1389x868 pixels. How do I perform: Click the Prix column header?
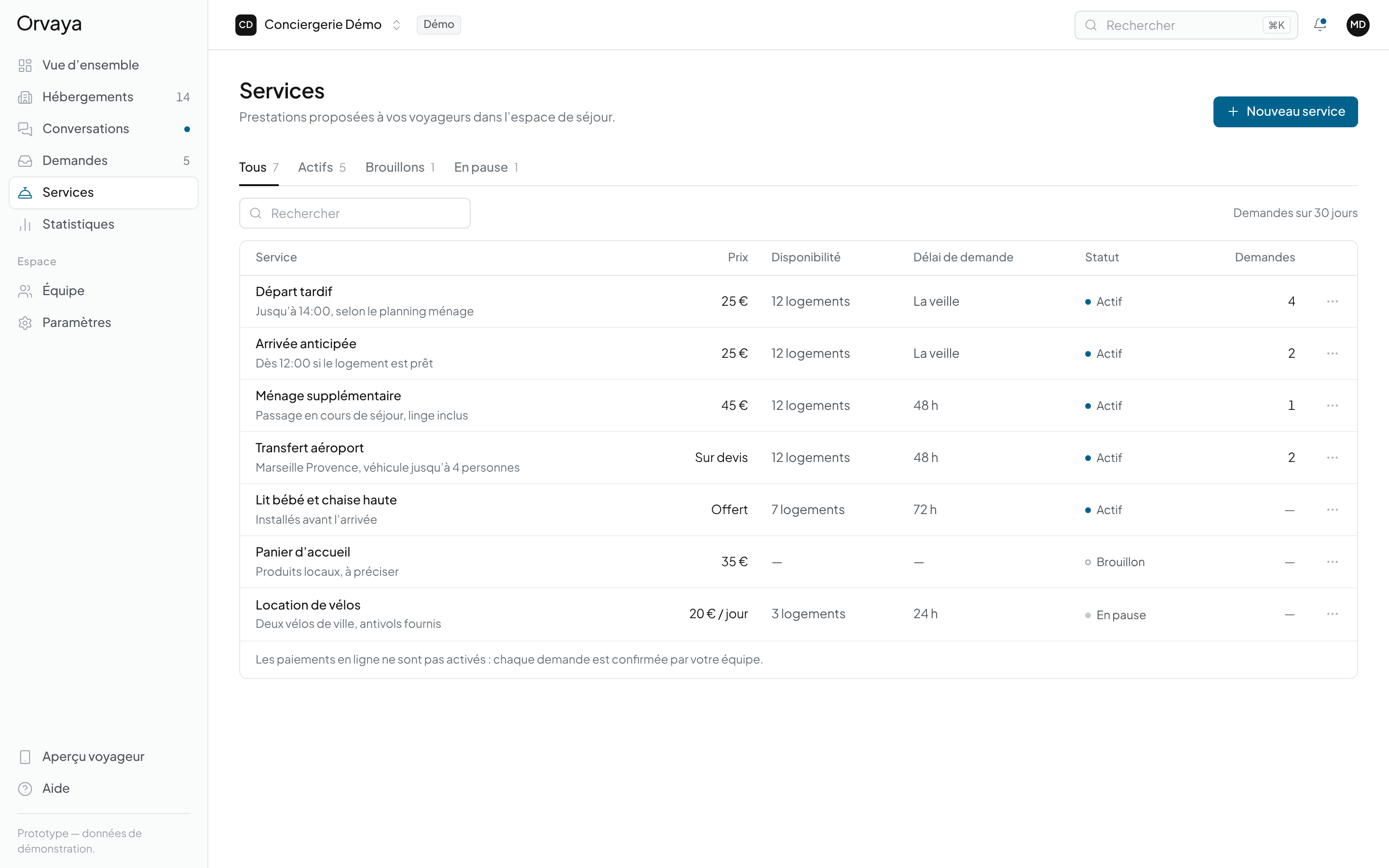[x=737, y=257]
